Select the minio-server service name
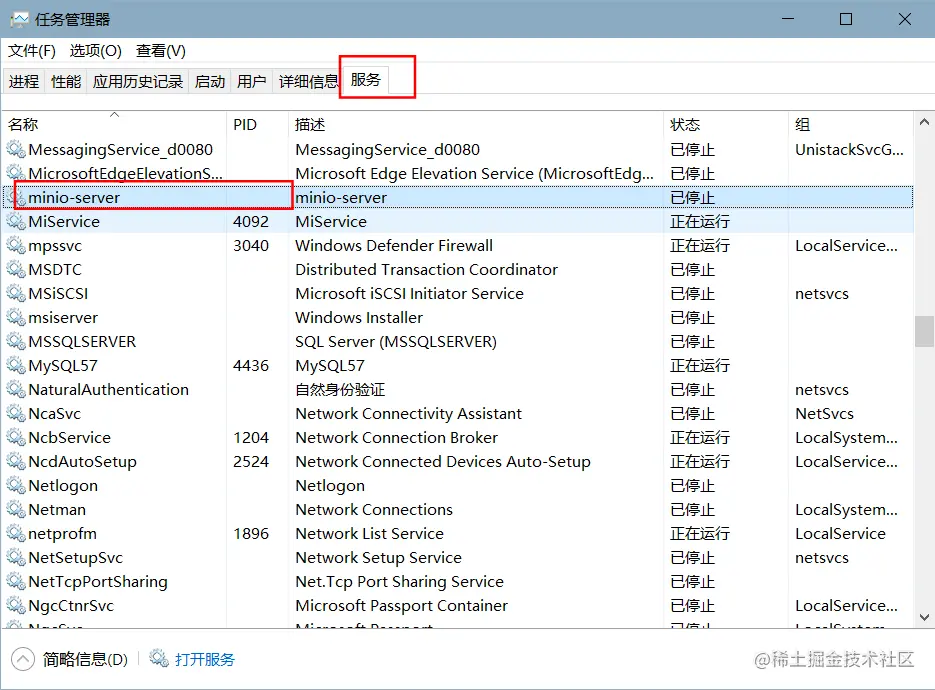Image resolution: width=935 pixels, height=690 pixels. (74, 197)
